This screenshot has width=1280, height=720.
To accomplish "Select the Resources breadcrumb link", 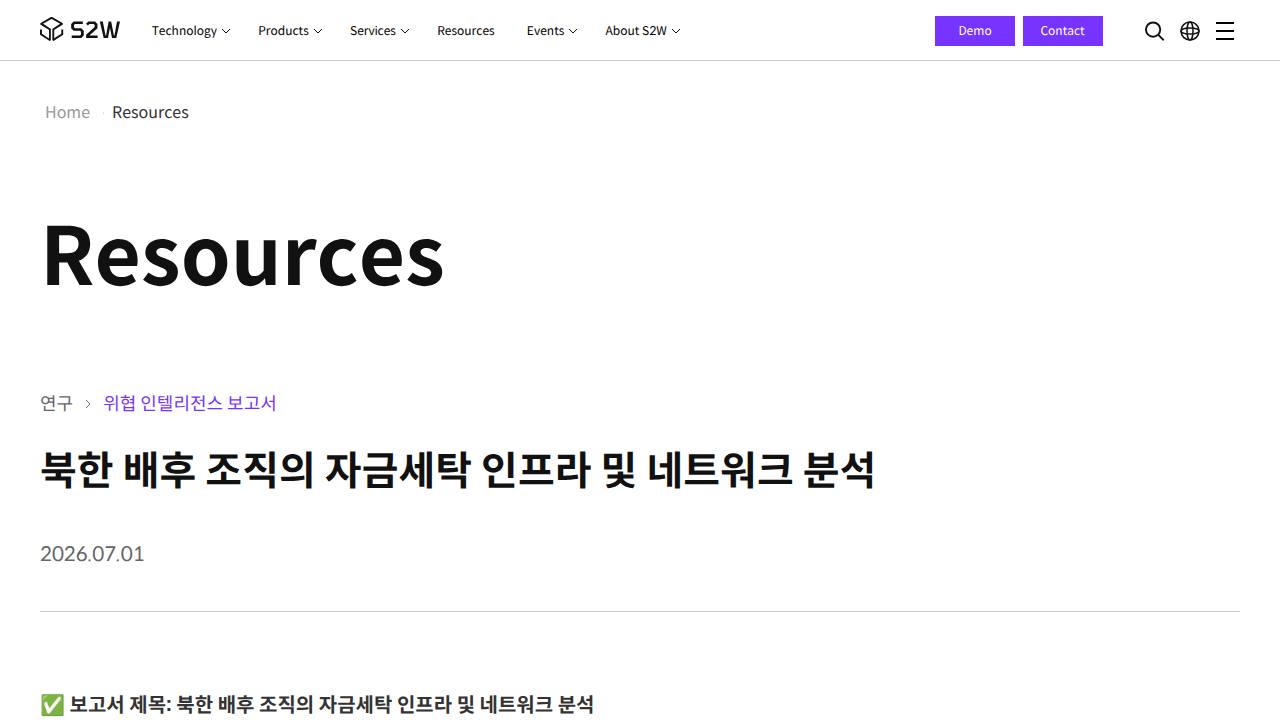I will coord(150,112).
